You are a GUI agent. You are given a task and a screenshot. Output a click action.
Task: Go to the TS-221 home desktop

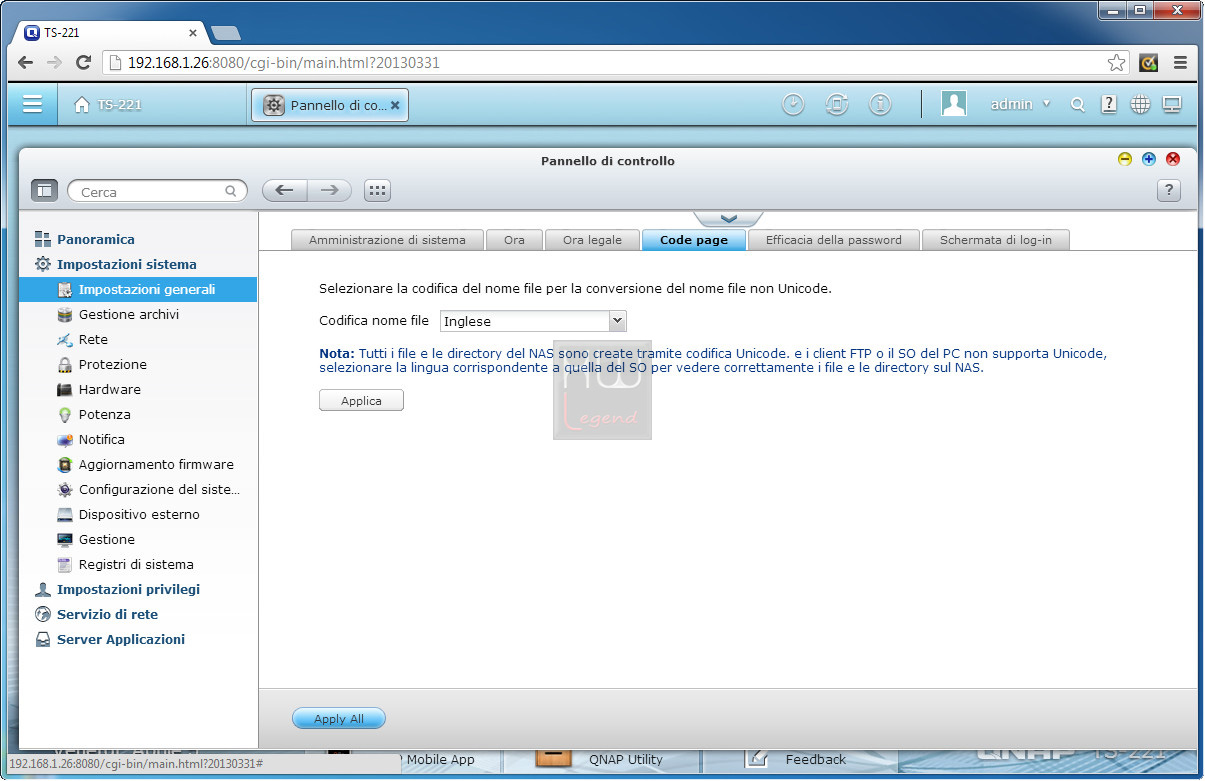108,105
